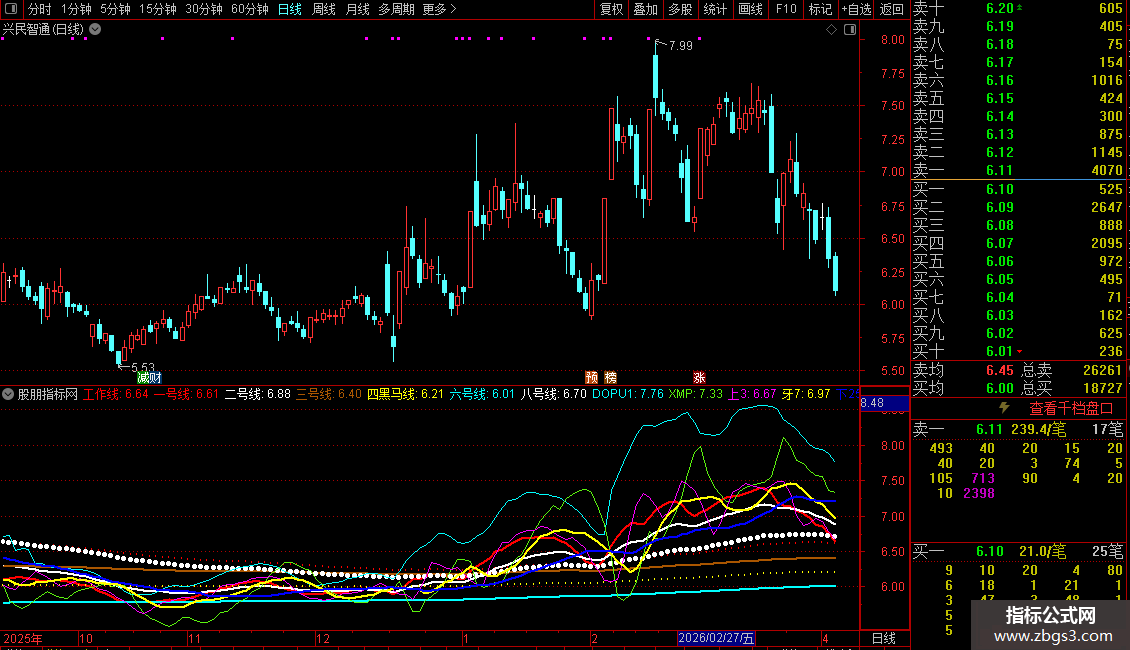Click the diamond icon in chart header
Screen dimensions: 1130x650
coord(831,29)
